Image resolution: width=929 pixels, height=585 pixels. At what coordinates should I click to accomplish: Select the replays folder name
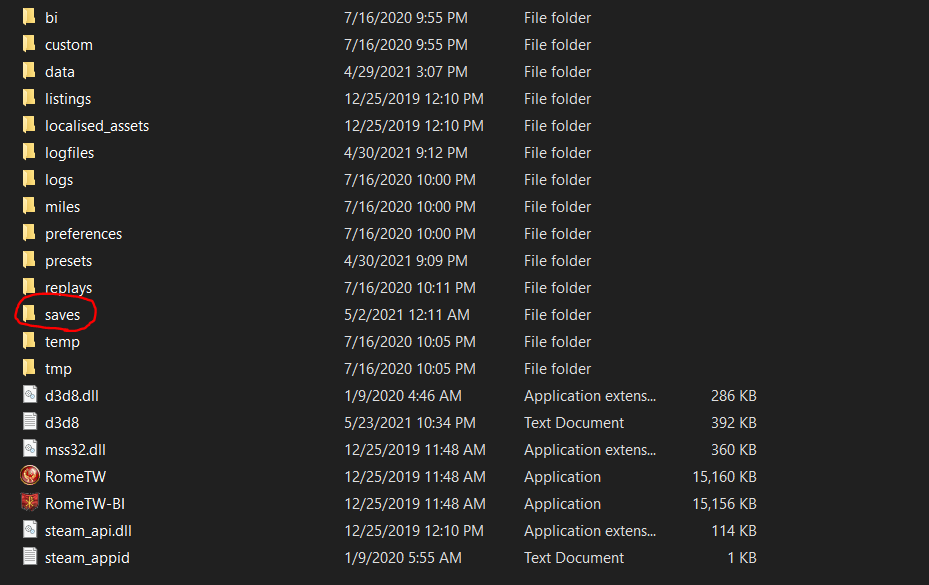(x=68, y=288)
